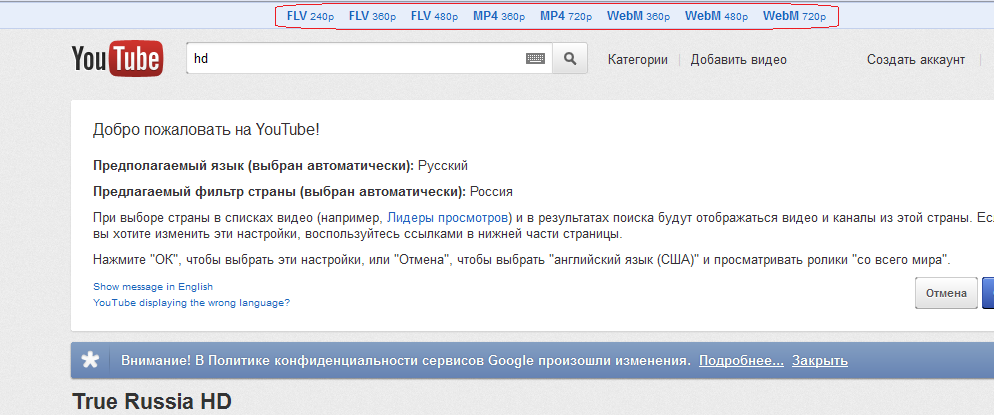Click Создать аккаунт link
994x415 pixels.
coord(915,60)
